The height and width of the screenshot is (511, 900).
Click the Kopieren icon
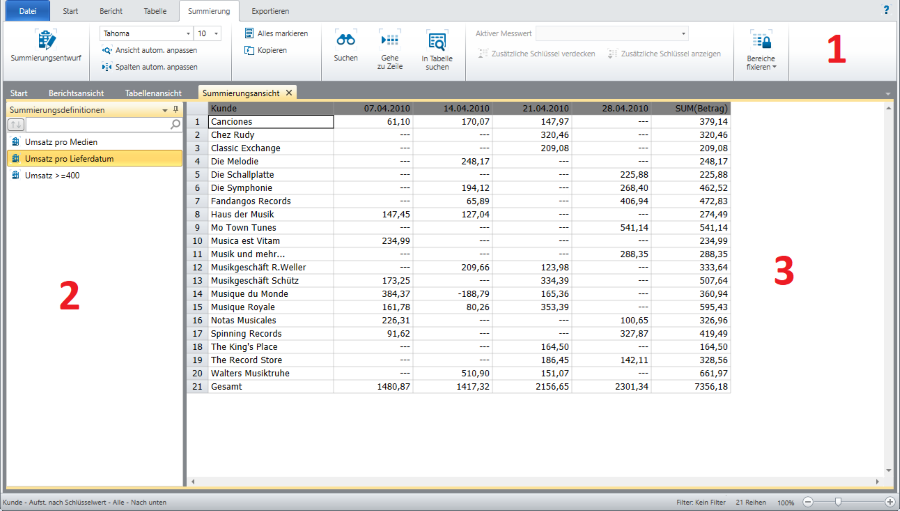[x=249, y=50]
